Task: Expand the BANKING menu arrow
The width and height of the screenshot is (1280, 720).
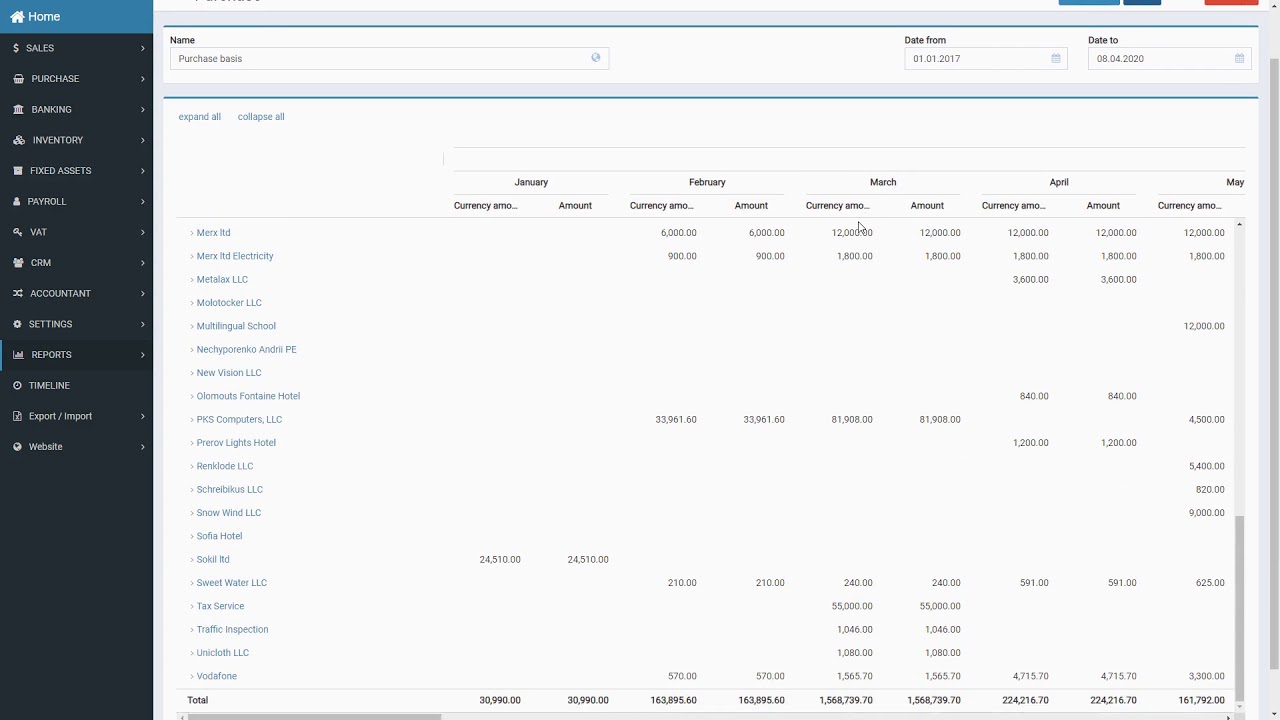Action: click(x=143, y=109)
